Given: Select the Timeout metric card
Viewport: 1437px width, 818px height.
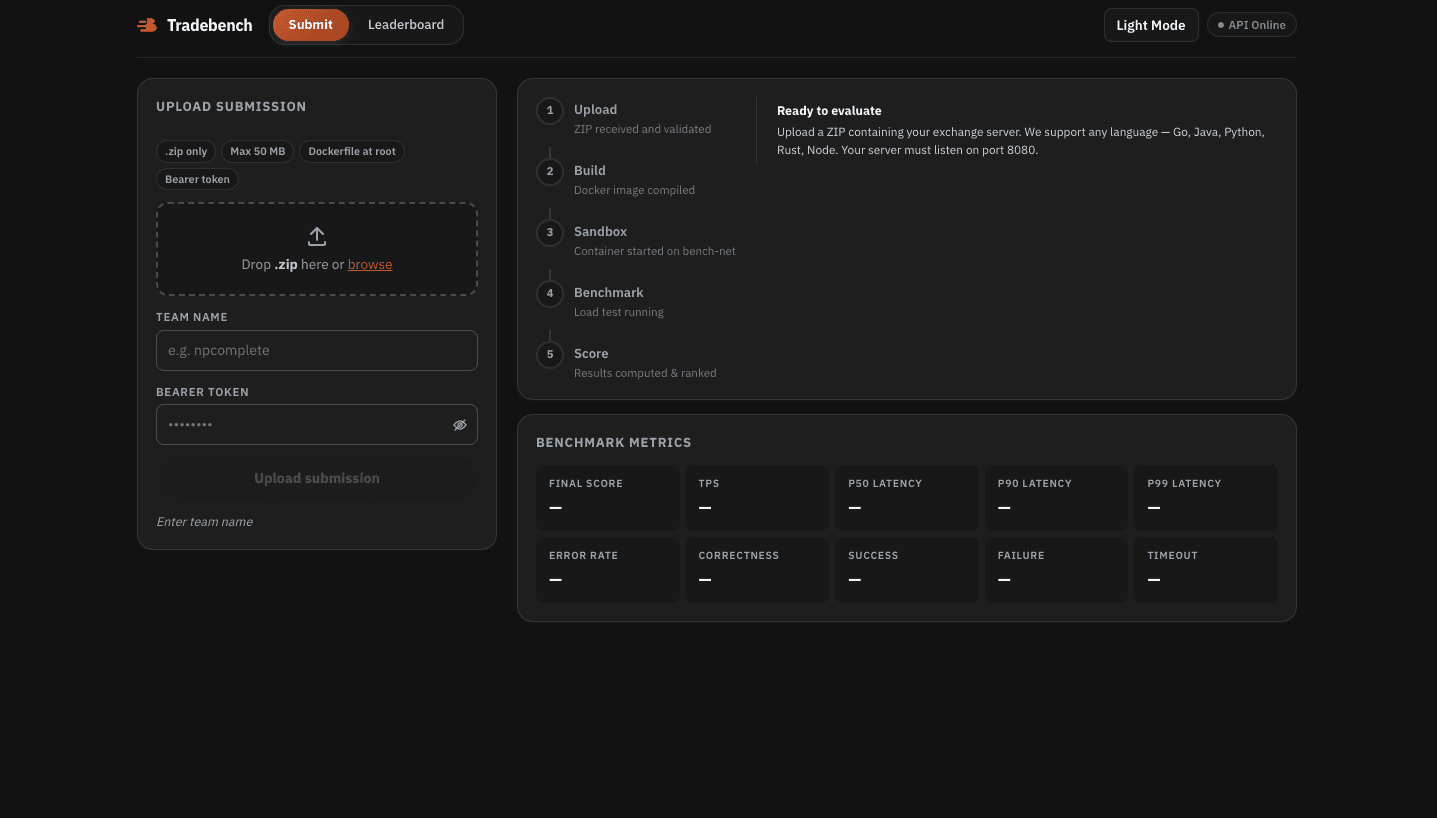Looking at the screenshot, I should coord(1206,570).
